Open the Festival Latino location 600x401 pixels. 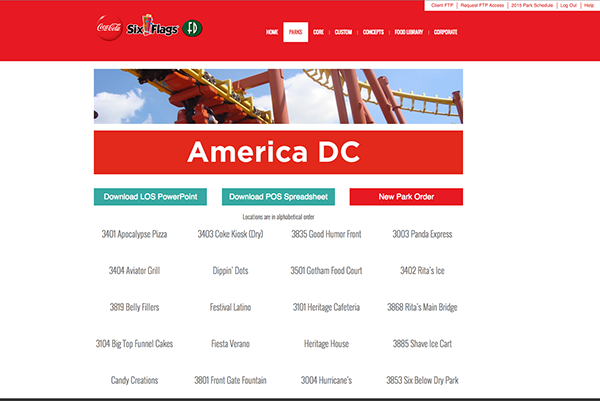point(230,307)
